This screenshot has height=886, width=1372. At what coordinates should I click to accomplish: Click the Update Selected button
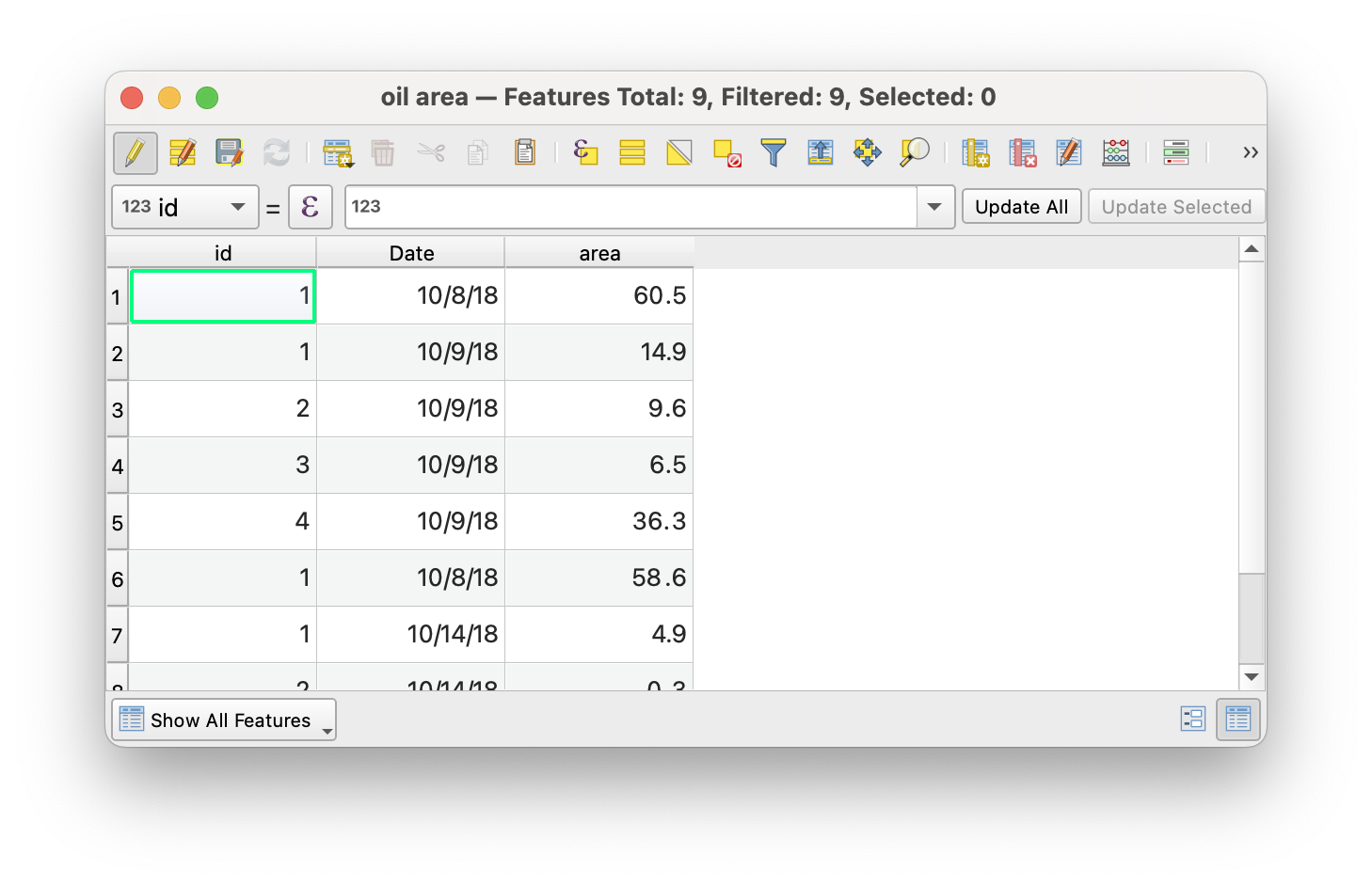coord(1176,207)
